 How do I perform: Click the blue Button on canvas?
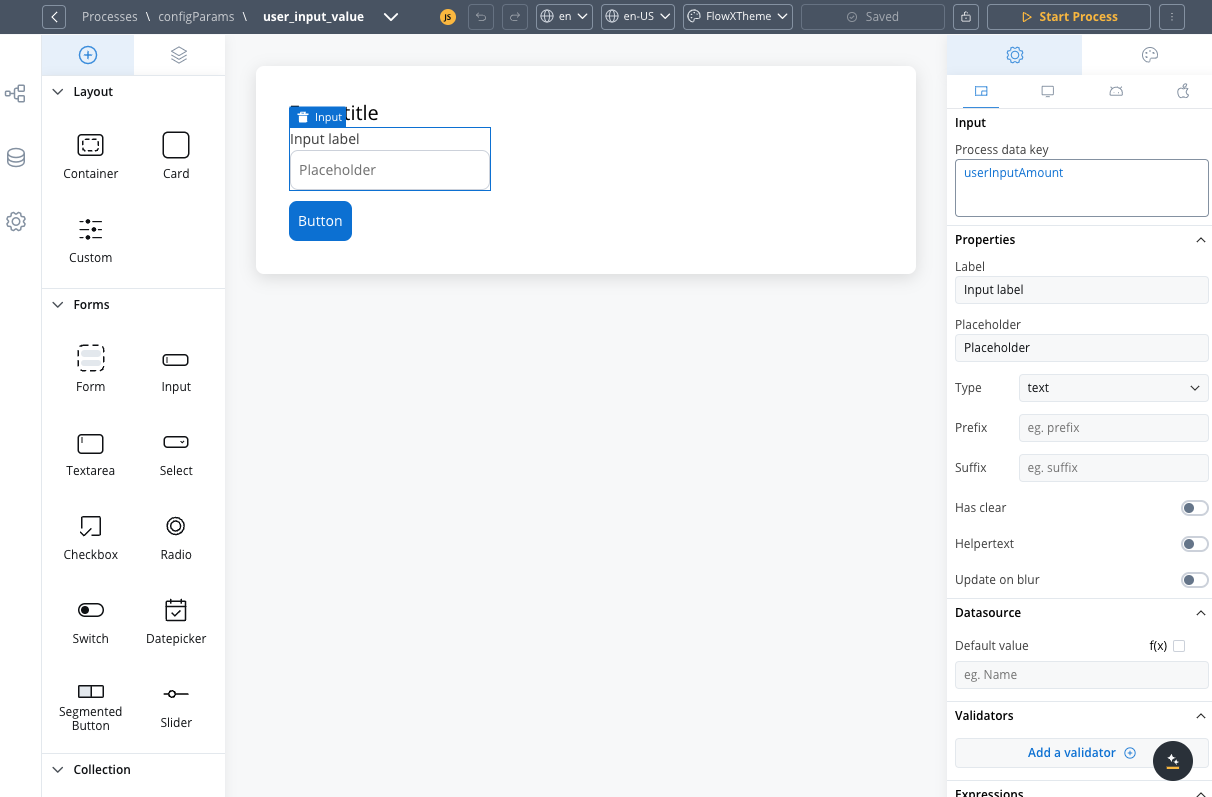pos(320,221)
